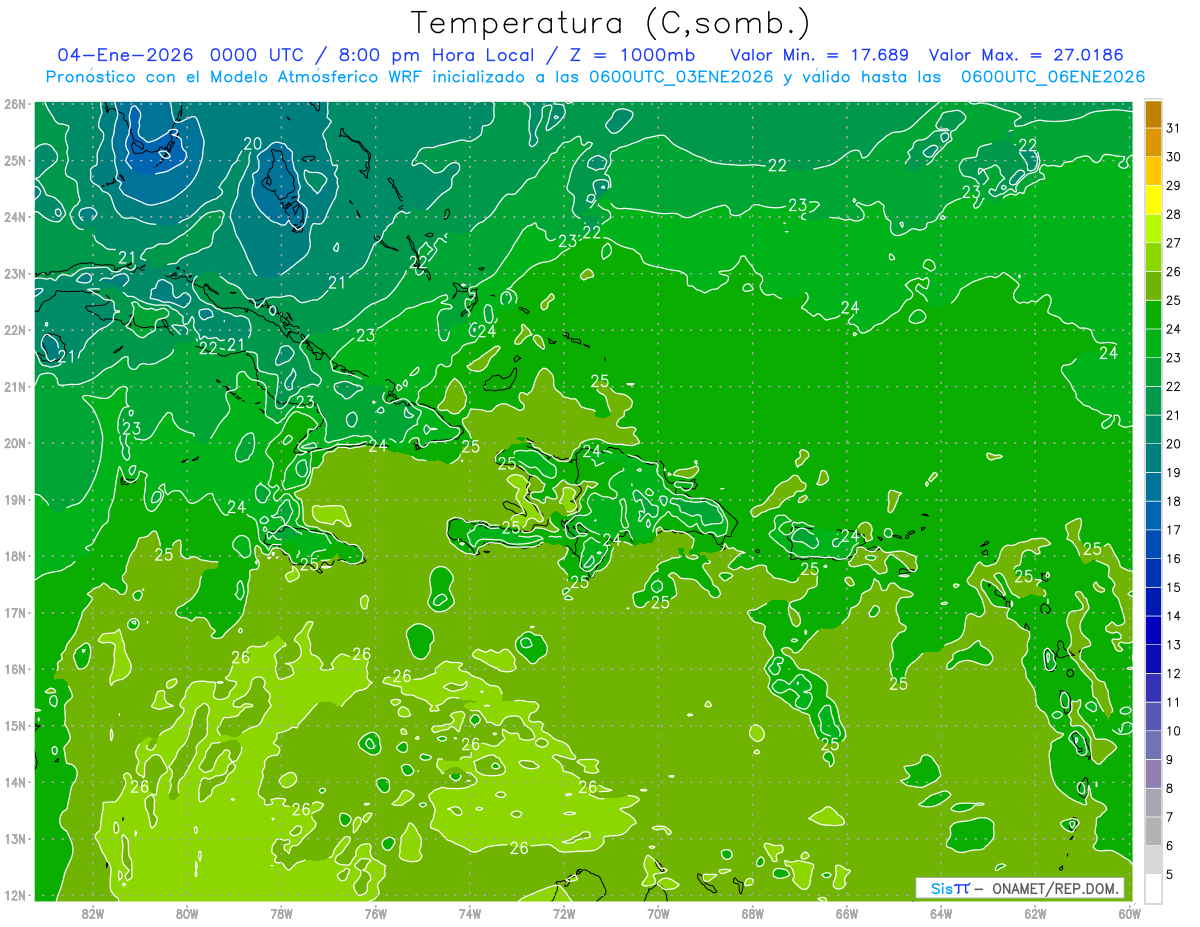1200x927 pixels.
Task: Select the purple legend swatch between 8 and 9
Action: 1153,774
